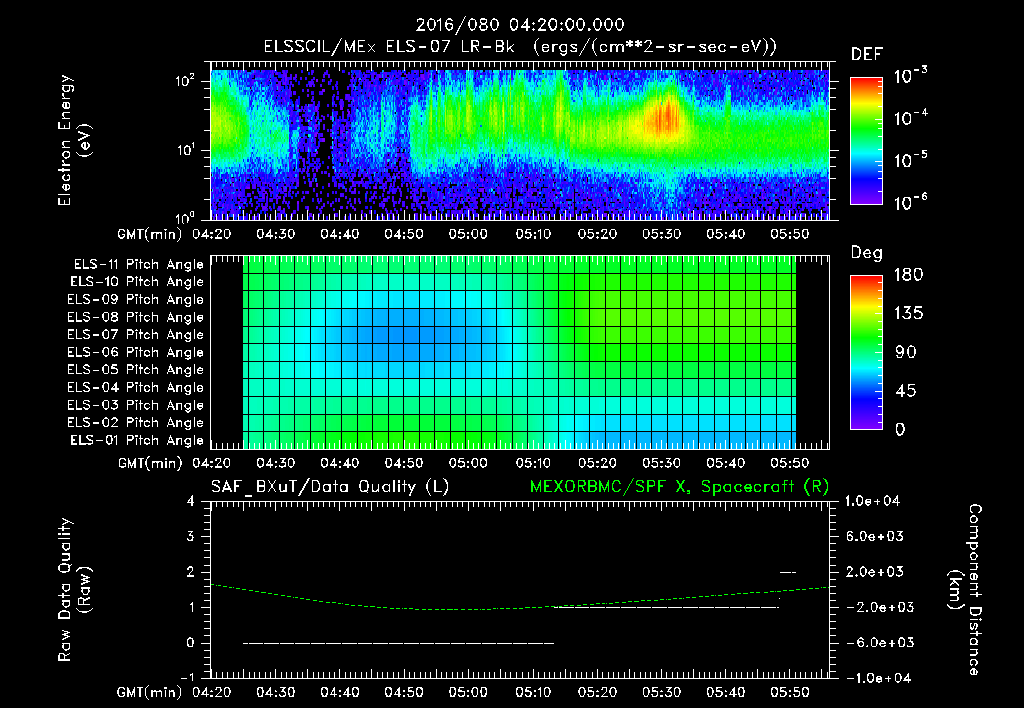
Task: Click the red hot spot in spectrogram
Action: pos(663,120)
